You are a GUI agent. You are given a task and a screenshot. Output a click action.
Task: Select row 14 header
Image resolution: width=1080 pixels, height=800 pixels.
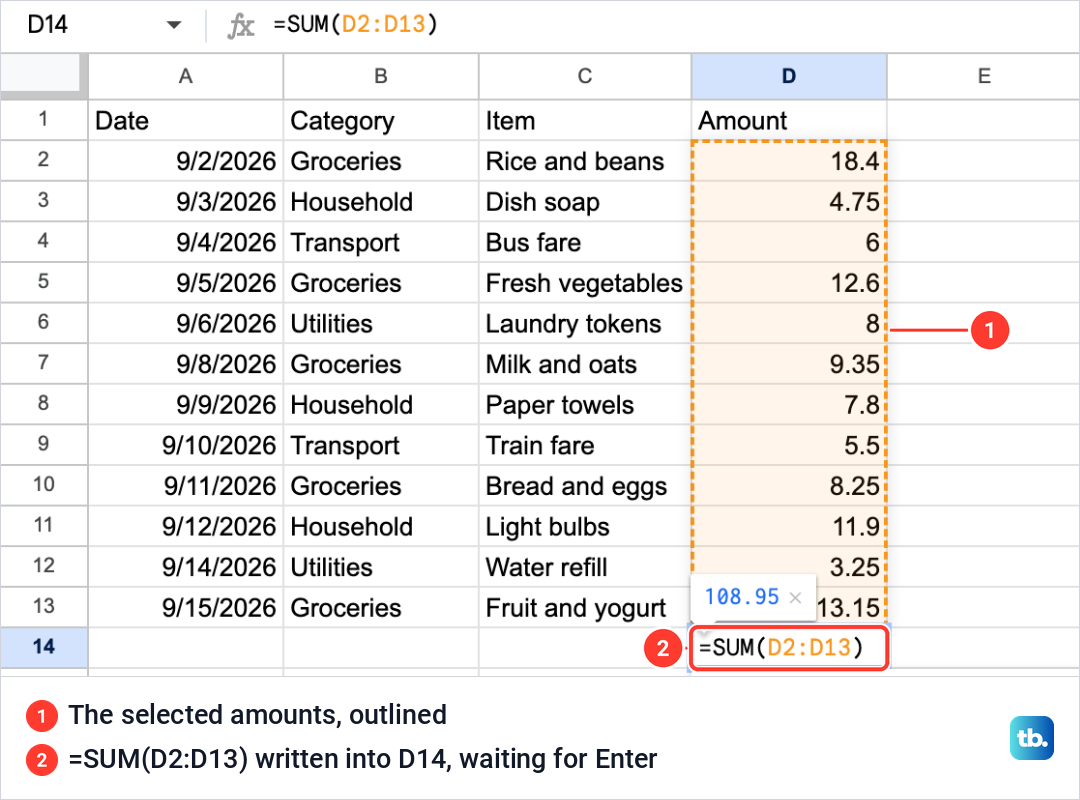click(43, 648)
